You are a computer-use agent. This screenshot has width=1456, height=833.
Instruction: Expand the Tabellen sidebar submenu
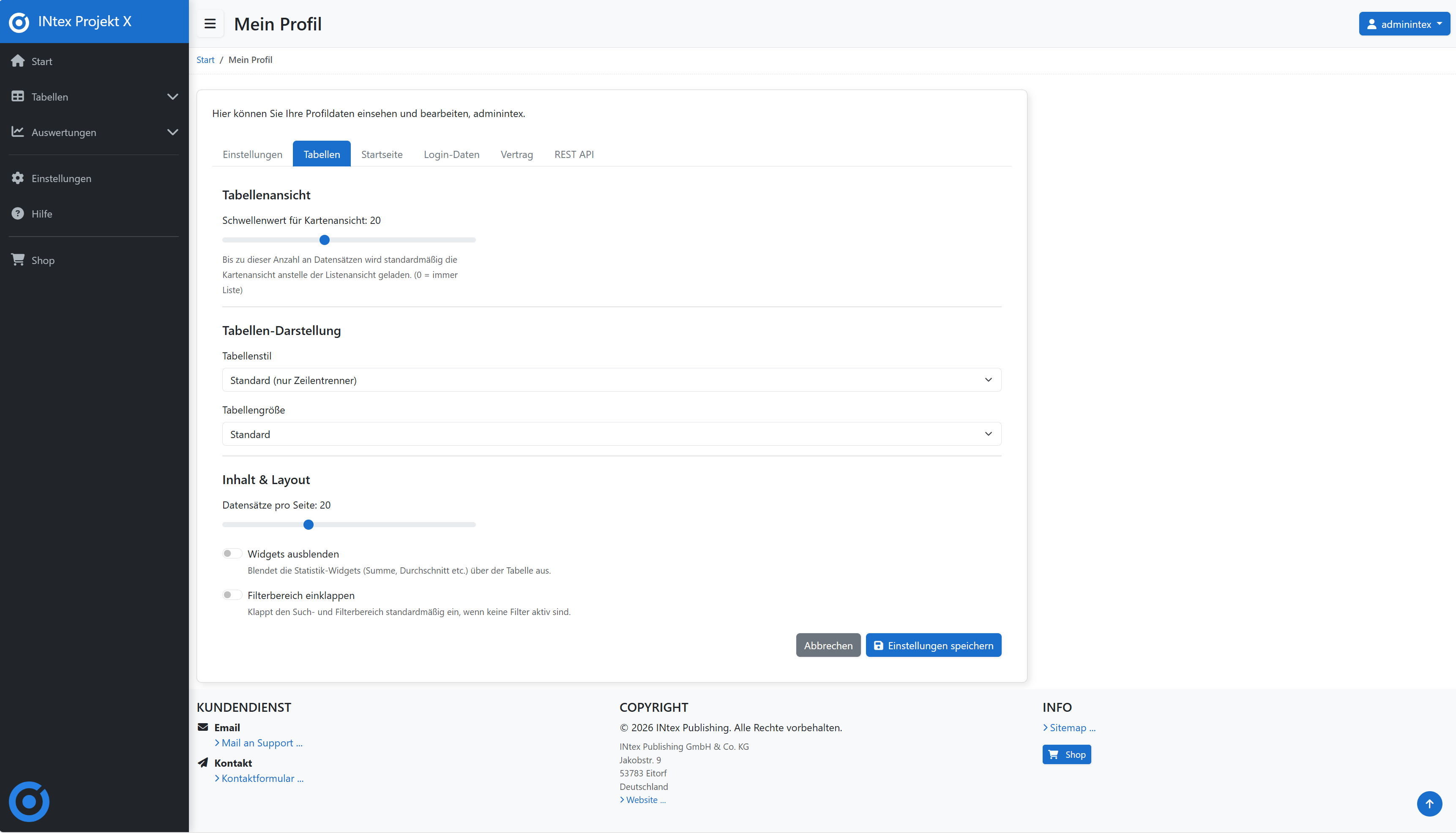[x=172, y=97]
